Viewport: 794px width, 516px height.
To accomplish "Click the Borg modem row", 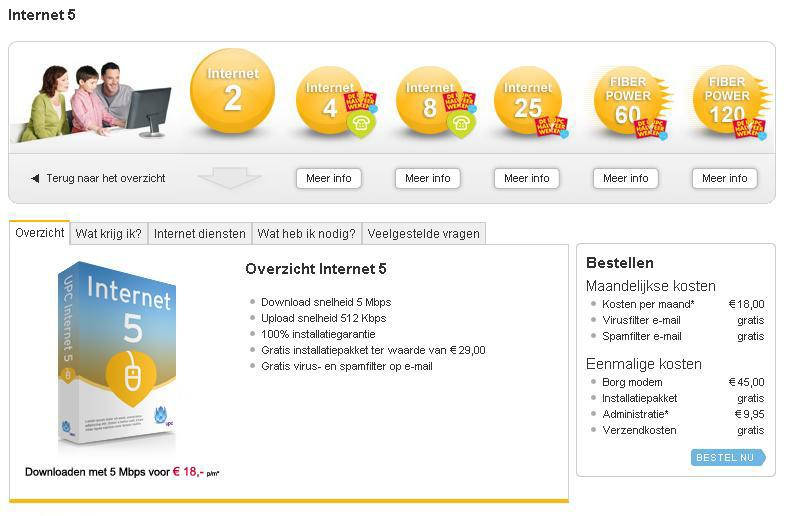I will click(678, 382).
